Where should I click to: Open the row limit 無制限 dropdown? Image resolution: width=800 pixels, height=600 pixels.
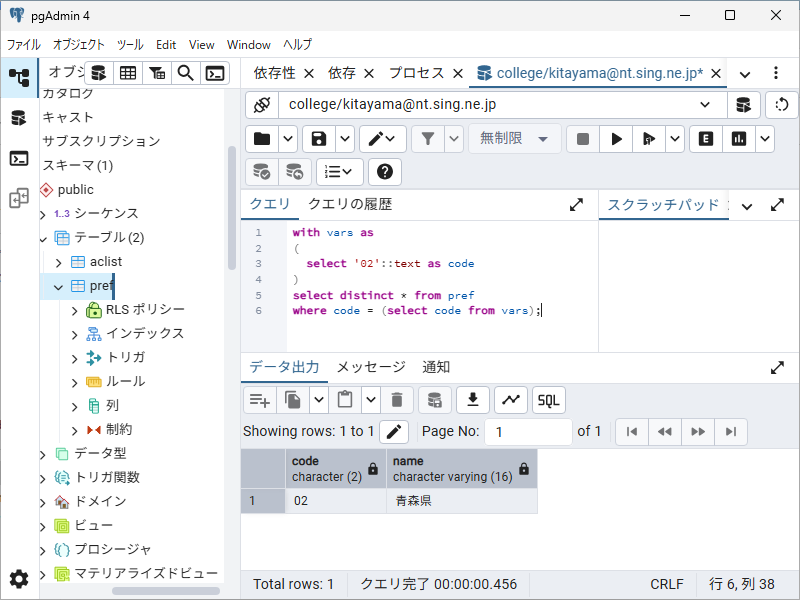coord(514,139)
